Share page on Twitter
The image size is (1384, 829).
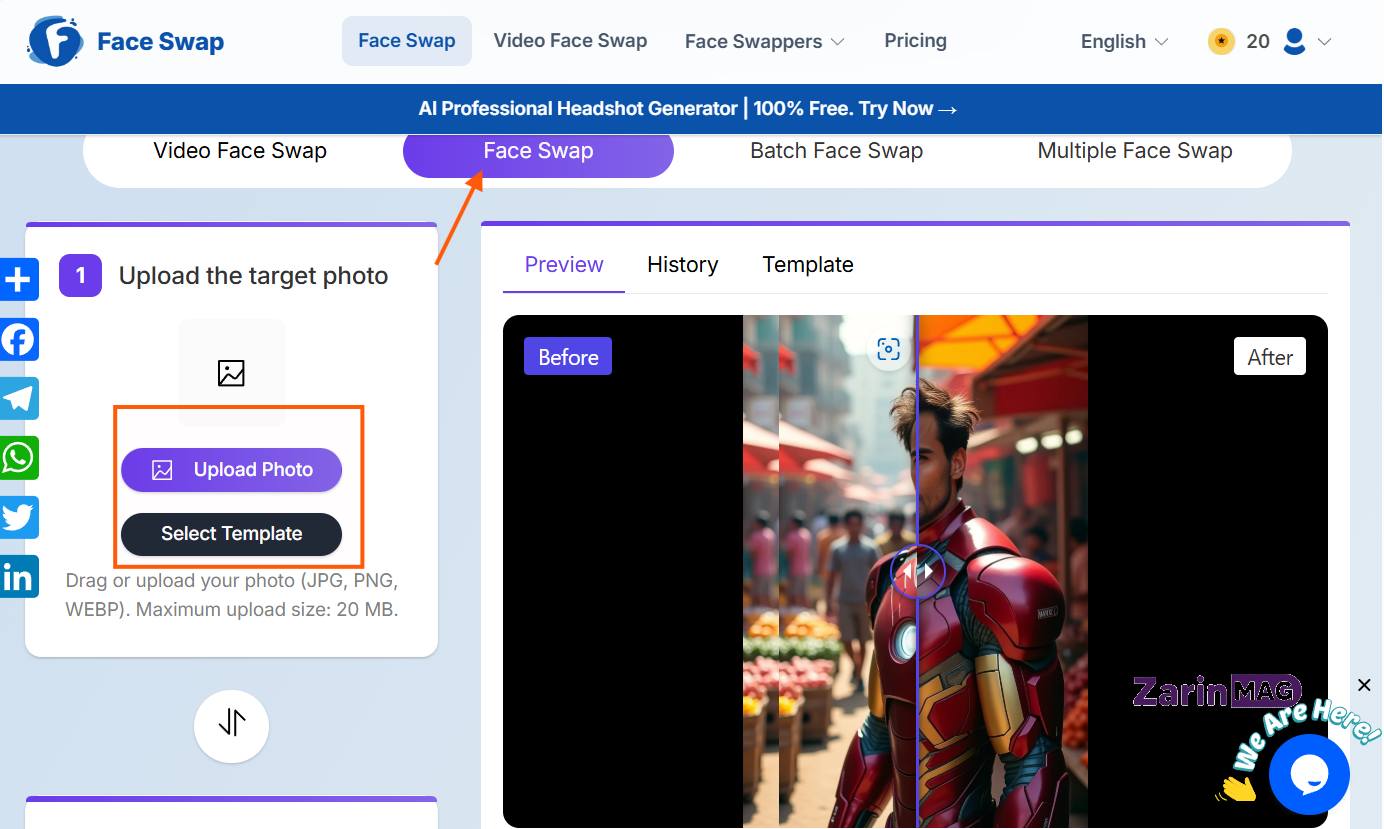pyautogui.click(x=19, y=517)
